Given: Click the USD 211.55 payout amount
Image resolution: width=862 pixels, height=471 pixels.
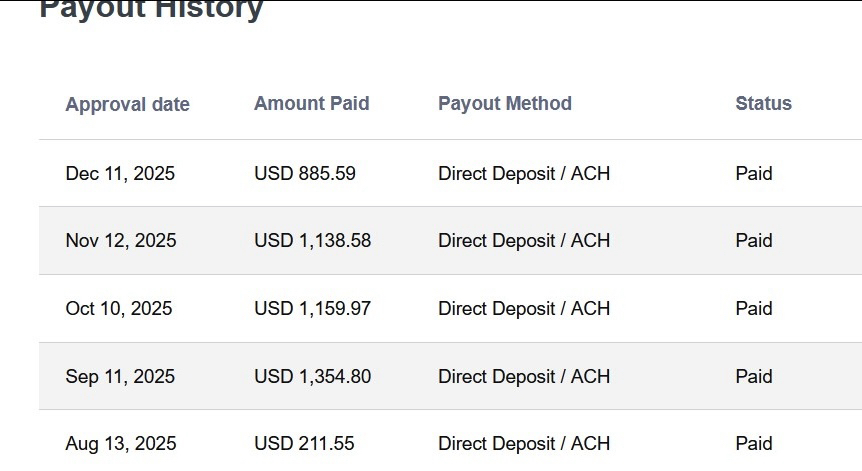Looking at the screenshot, I should point(304,443).
